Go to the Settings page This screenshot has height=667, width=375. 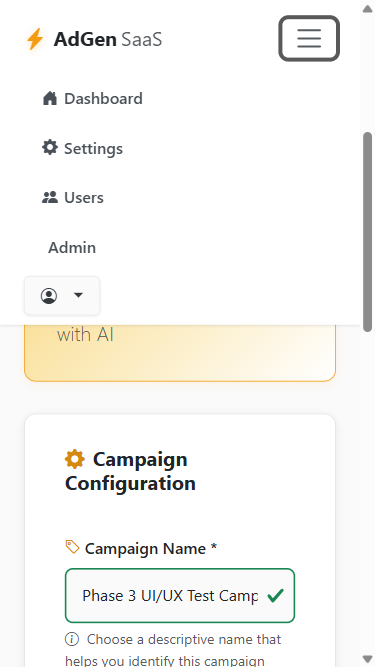pyautogui.click(x=82, y=148)
